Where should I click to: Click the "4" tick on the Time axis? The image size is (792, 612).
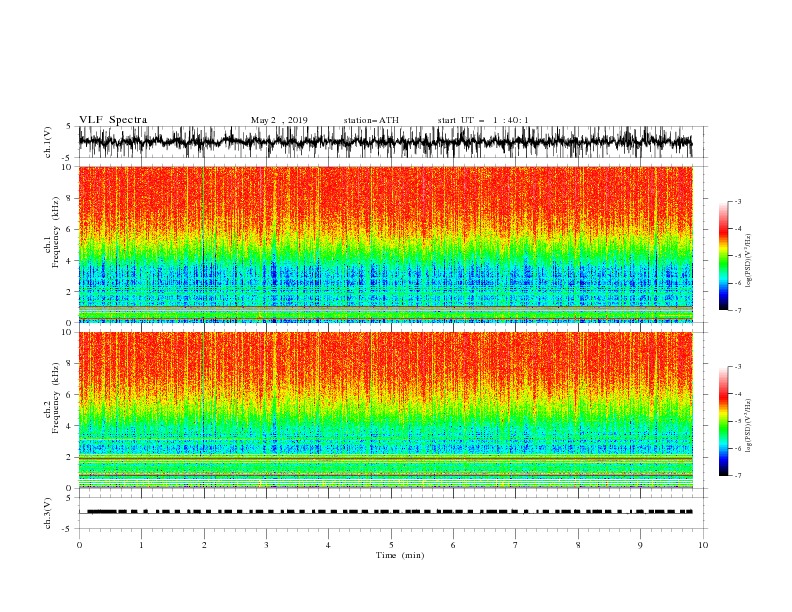(328, 545)
